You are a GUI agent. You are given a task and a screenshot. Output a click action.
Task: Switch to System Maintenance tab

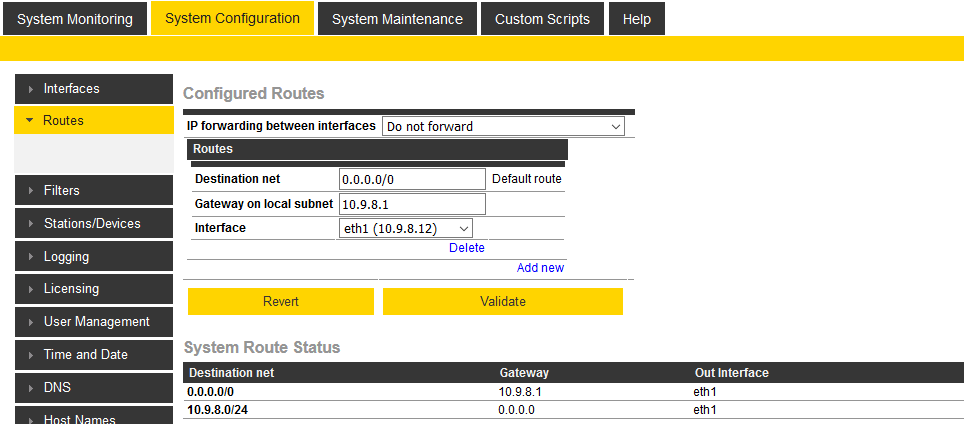tap(397, 19)
